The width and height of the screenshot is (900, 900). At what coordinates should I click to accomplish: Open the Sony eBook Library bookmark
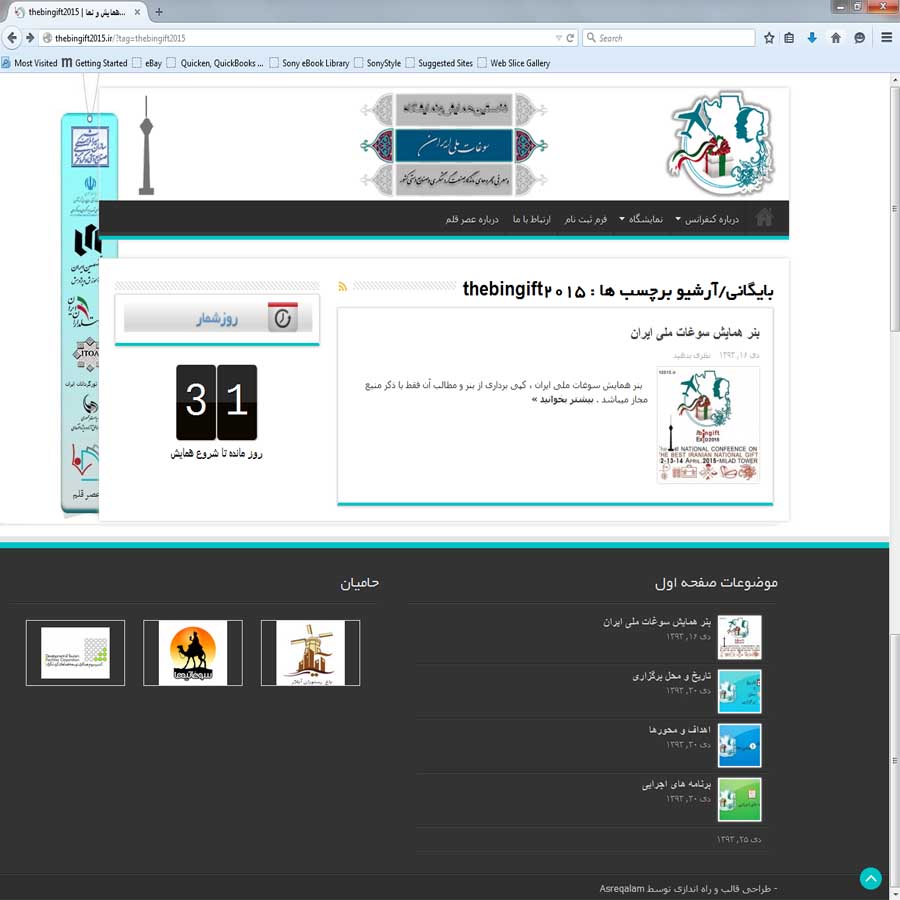pos(309,63)
